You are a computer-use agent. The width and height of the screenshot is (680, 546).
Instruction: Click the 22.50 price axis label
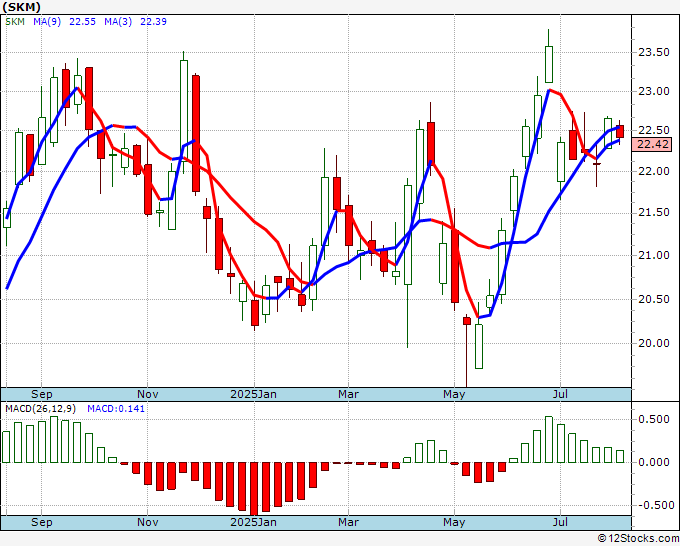(x=654, y=131)
